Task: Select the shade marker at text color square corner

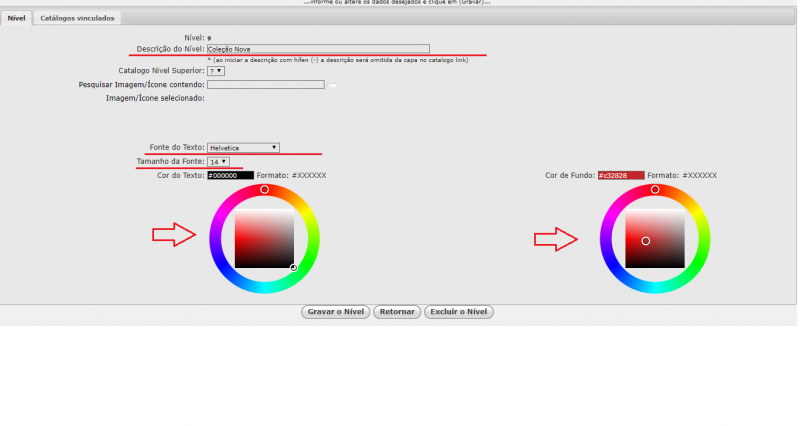Action: pos(294,268)
